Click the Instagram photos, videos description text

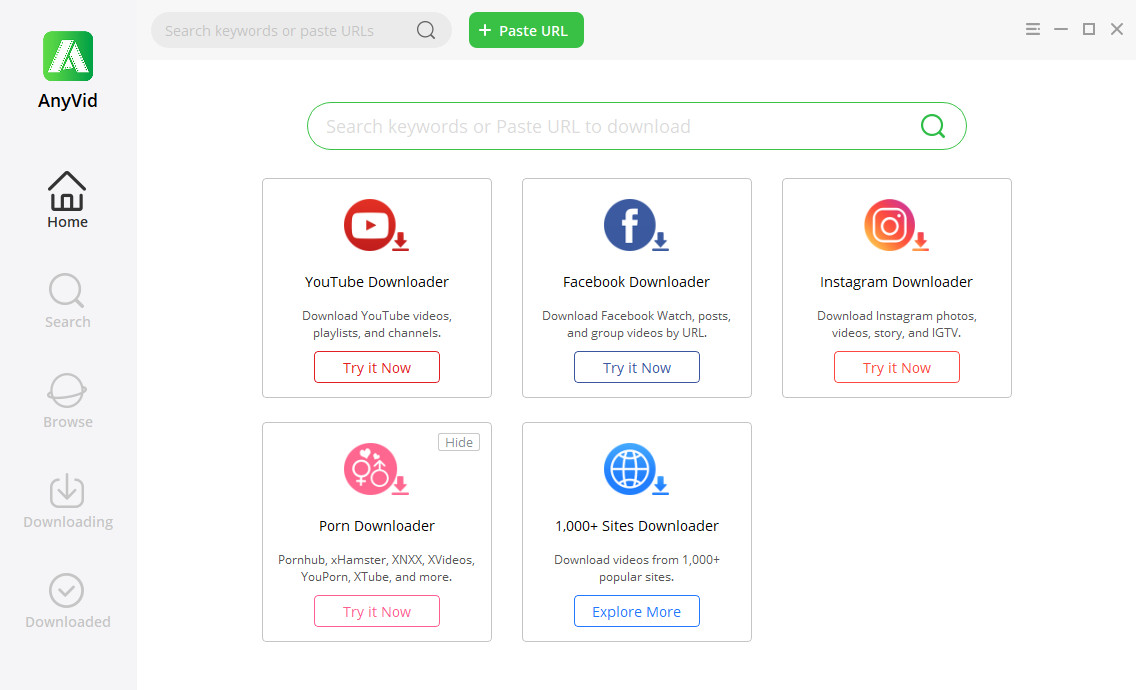pyautogui.click(x=897, y=324)
